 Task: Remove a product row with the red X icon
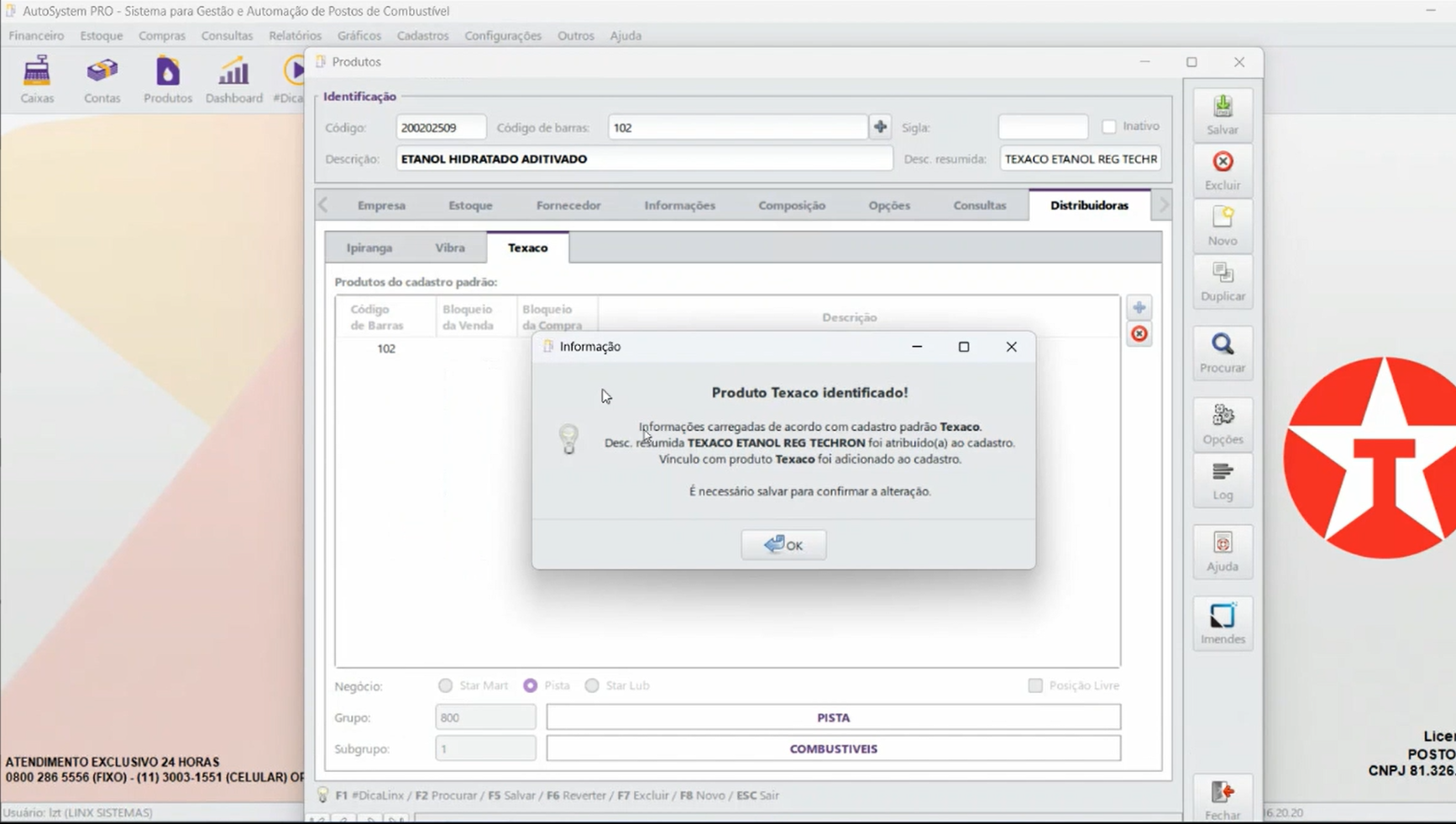1139,334
